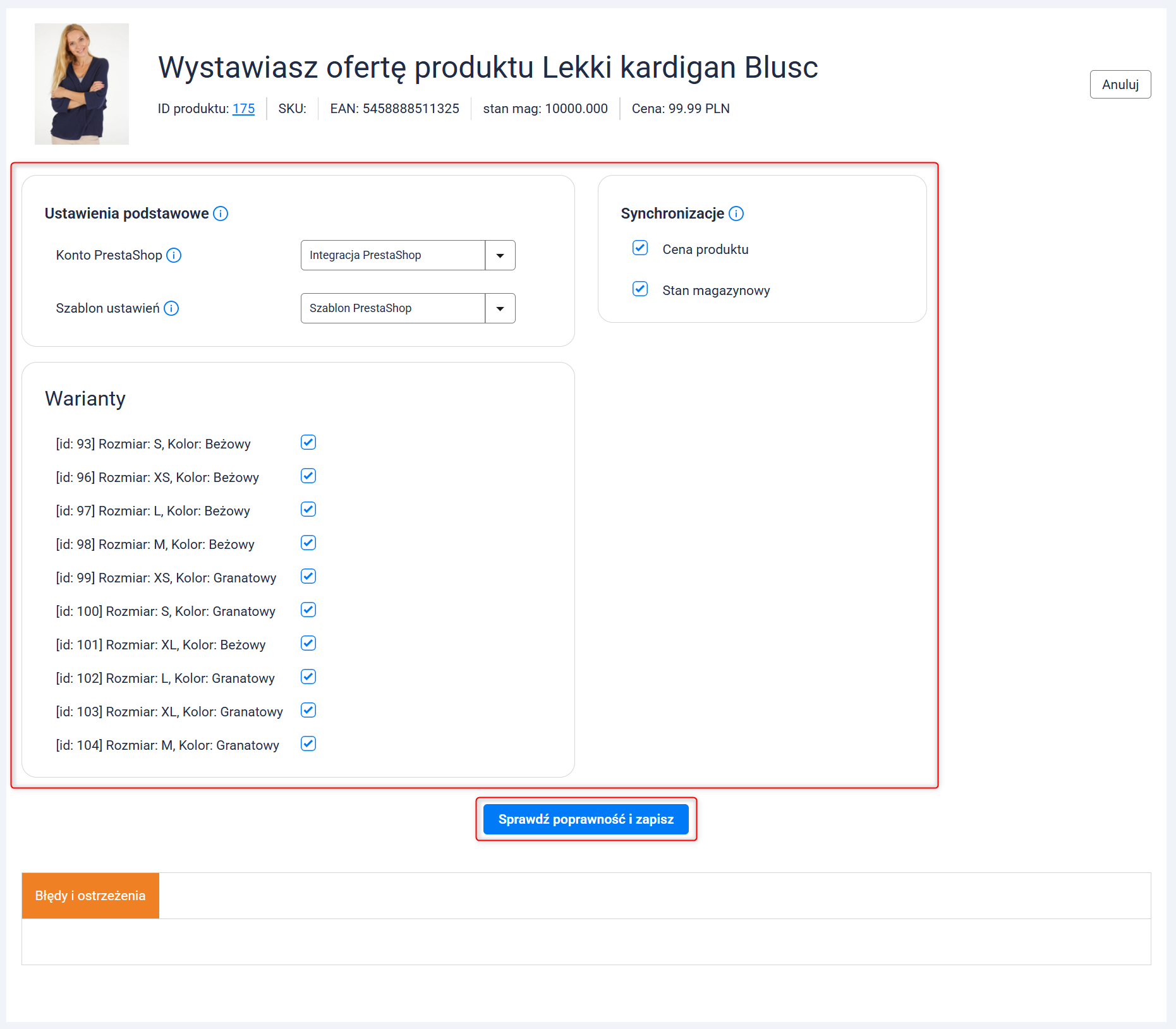Click info icon next to Konto PrestaShop
Screen dimensions: 1176x1029
(x=174, y=255)
